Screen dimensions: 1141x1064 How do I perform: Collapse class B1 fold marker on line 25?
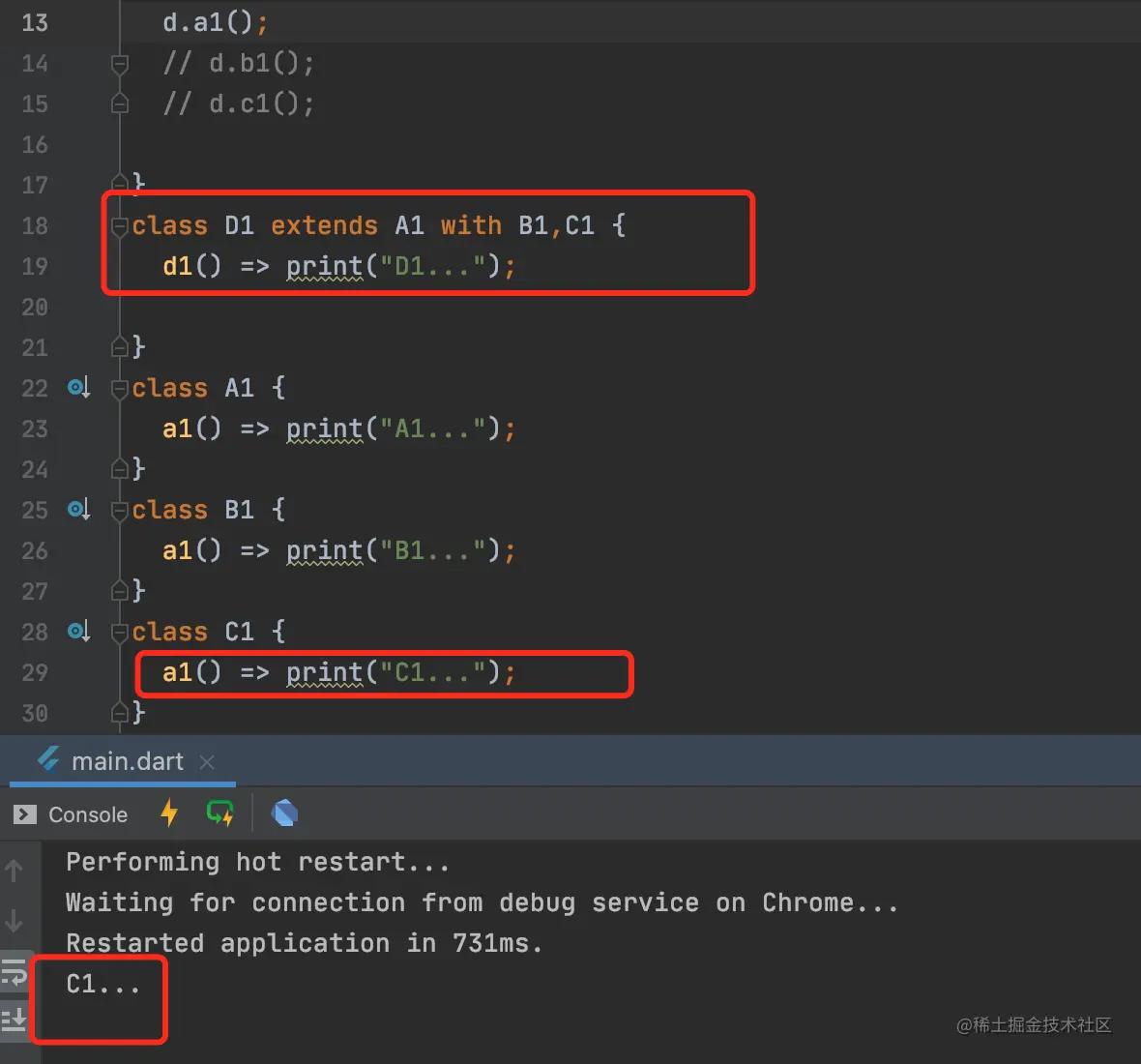[119, 510]
